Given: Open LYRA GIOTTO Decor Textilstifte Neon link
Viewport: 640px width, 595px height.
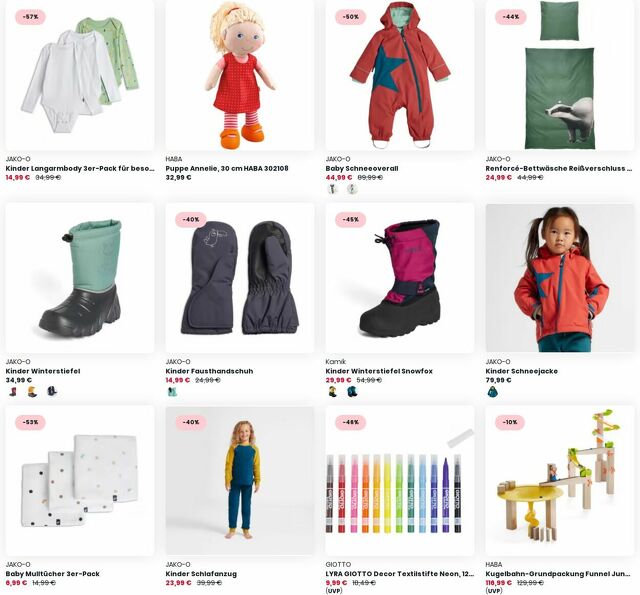Looking at the screenshot, I should pyautogui.click(x=400, y=574).
